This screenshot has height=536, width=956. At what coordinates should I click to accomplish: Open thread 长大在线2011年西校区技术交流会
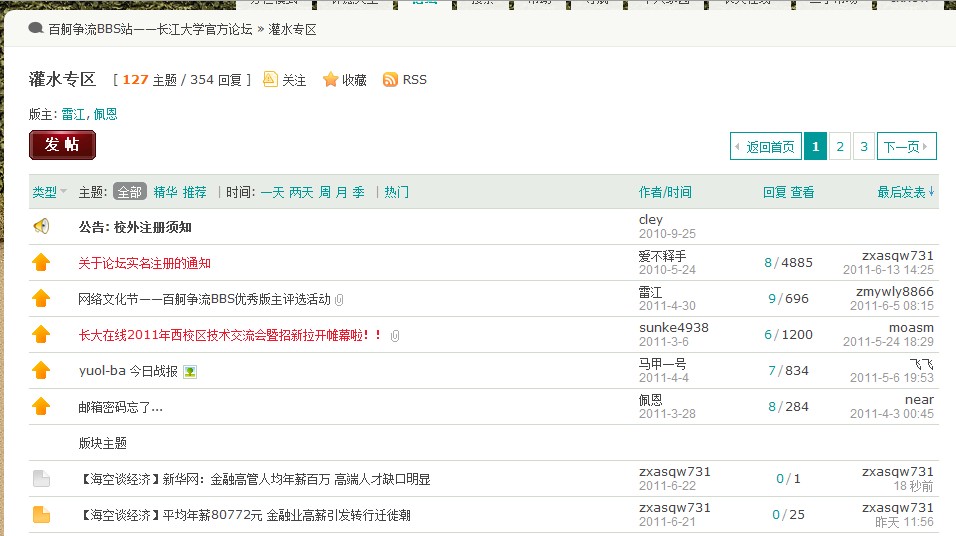click(230, 335)
